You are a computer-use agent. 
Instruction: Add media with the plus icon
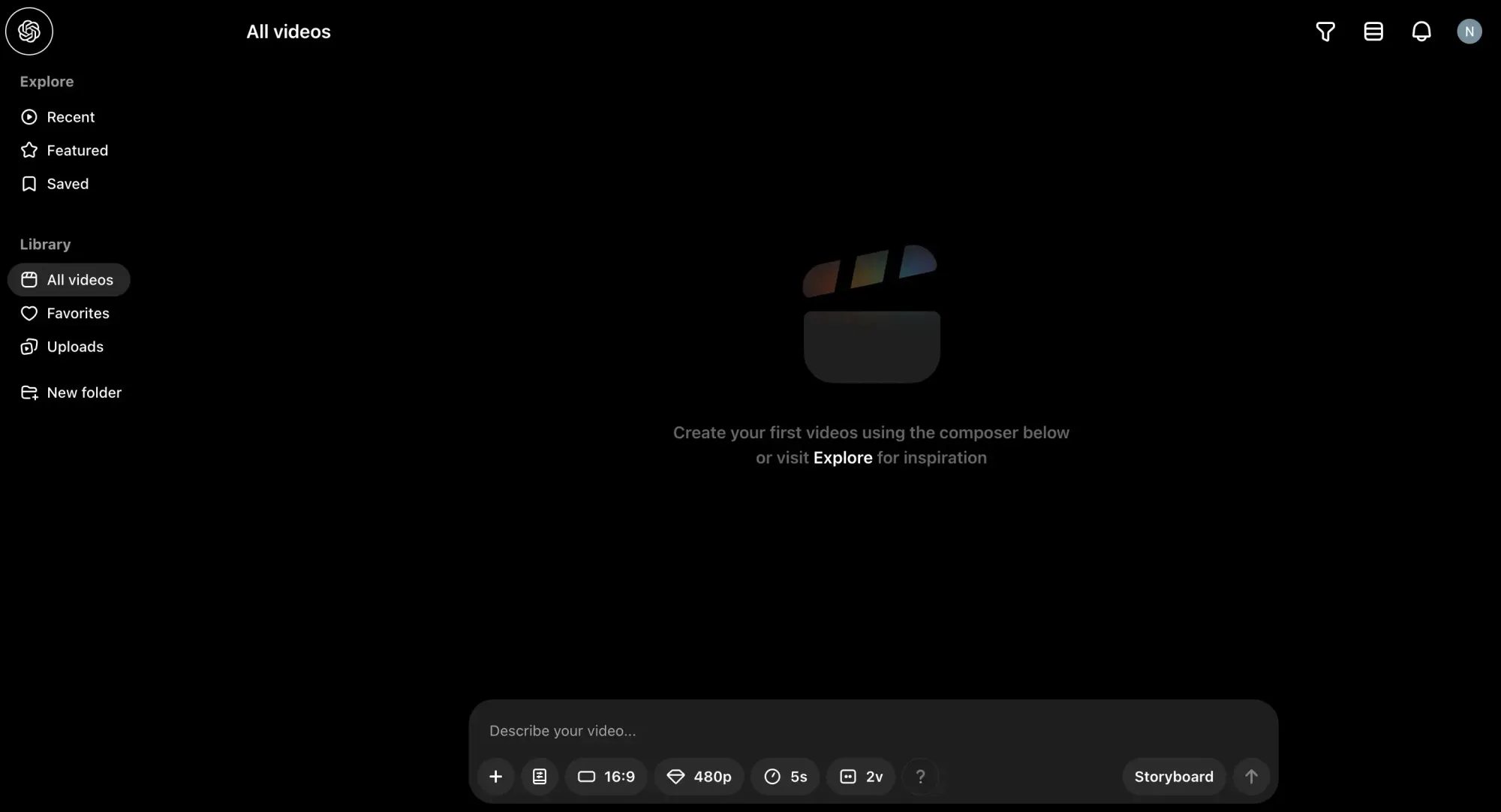(495, 777)
